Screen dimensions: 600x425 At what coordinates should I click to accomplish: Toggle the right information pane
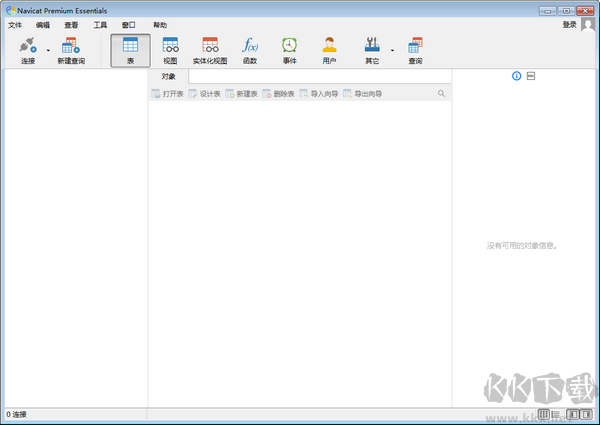click(x=586, y=414)
